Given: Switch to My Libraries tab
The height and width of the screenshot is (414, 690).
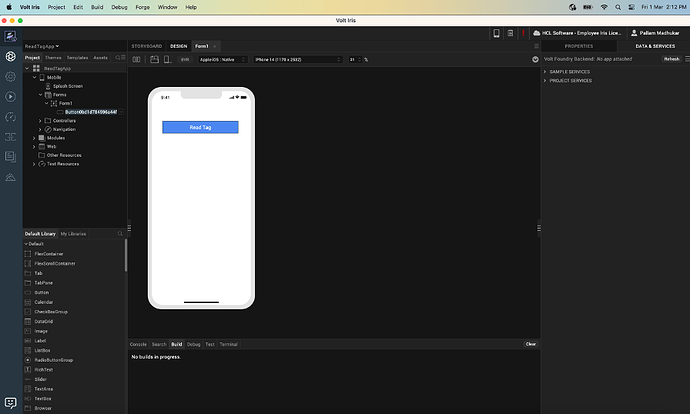Looking at the screenshot, I should (x=73, y=234).
